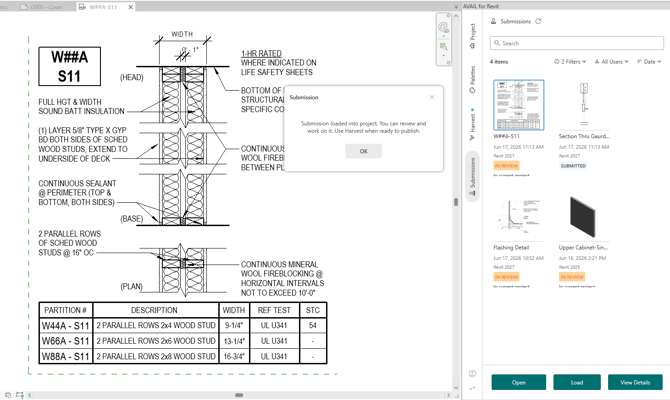Click the scroll up arrow of drawing view
This screenshot has height=400, width=670.
(x=456, y=16)
